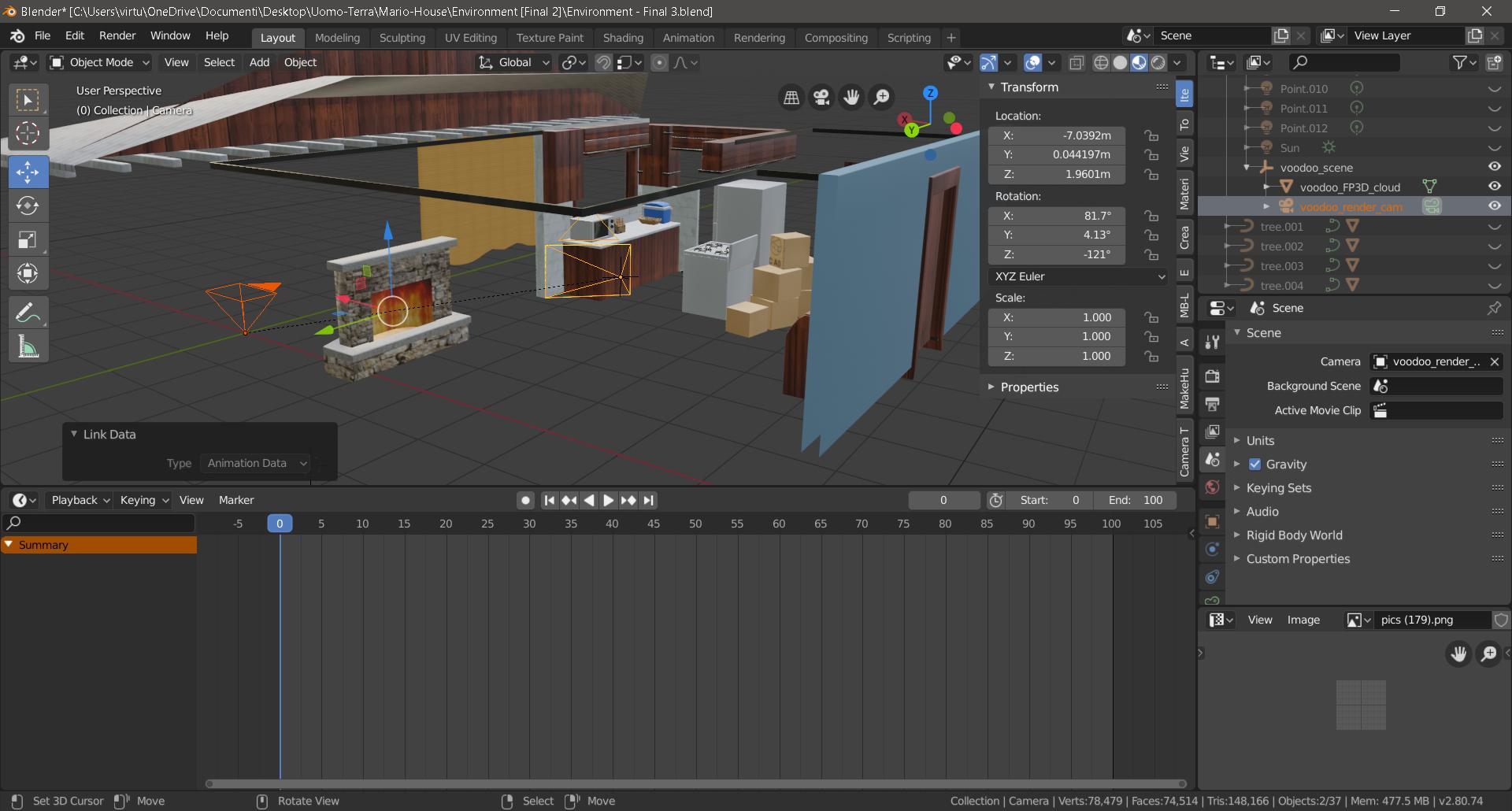Expand the Properties panel in sidebar
Viewport: 1512px width, 811px height.
(1029, 387)
